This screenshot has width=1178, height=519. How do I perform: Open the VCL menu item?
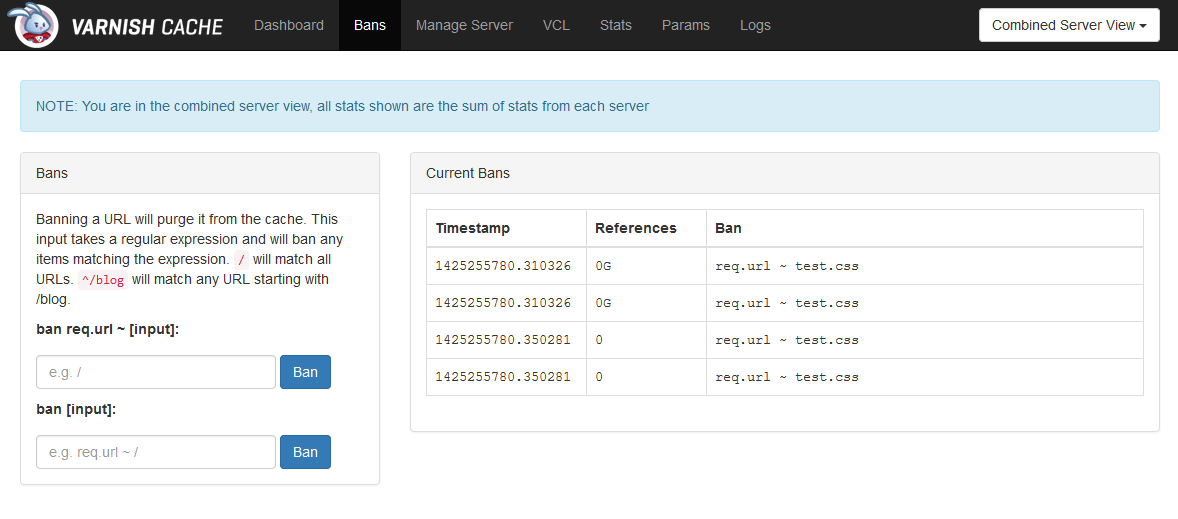tap(556, 25)
